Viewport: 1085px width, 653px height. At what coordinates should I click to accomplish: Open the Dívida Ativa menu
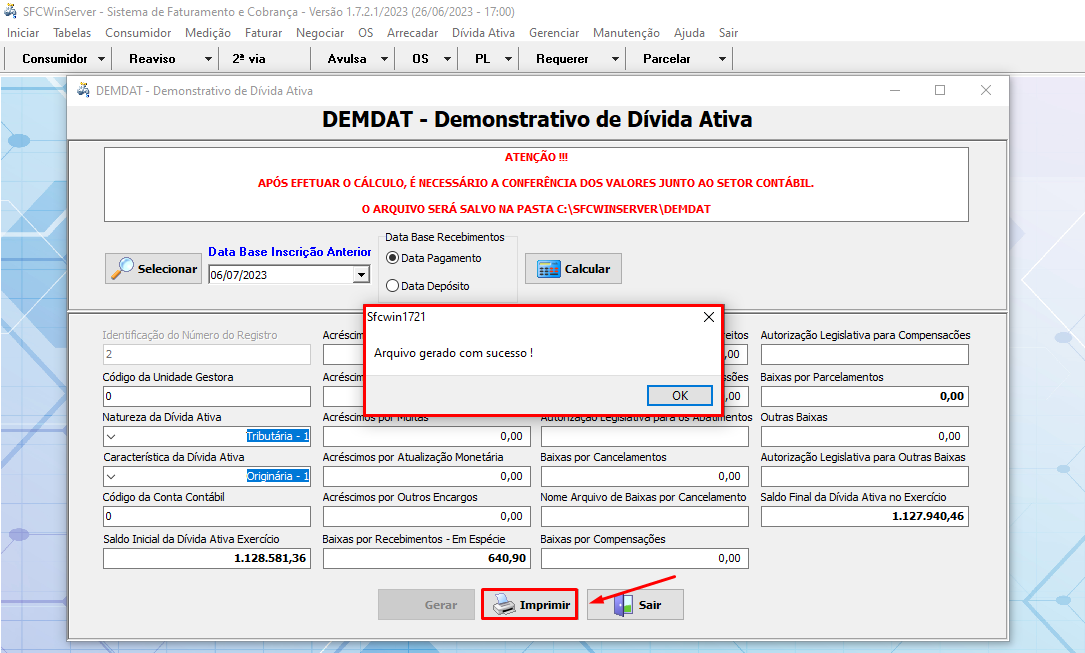(483, 33)
